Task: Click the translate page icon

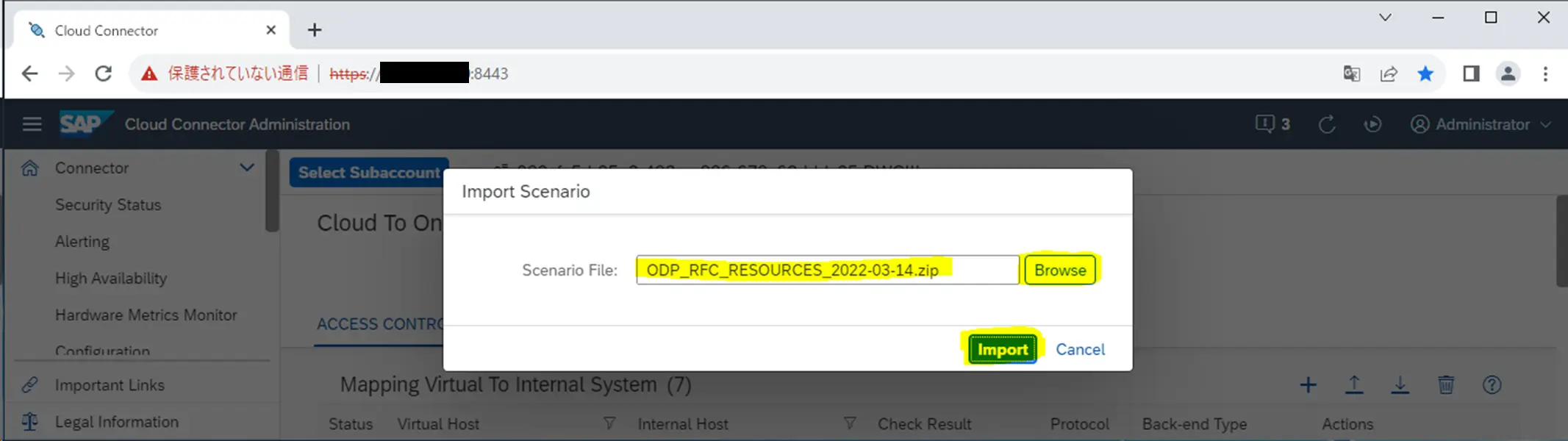Action: point(1351,73)
